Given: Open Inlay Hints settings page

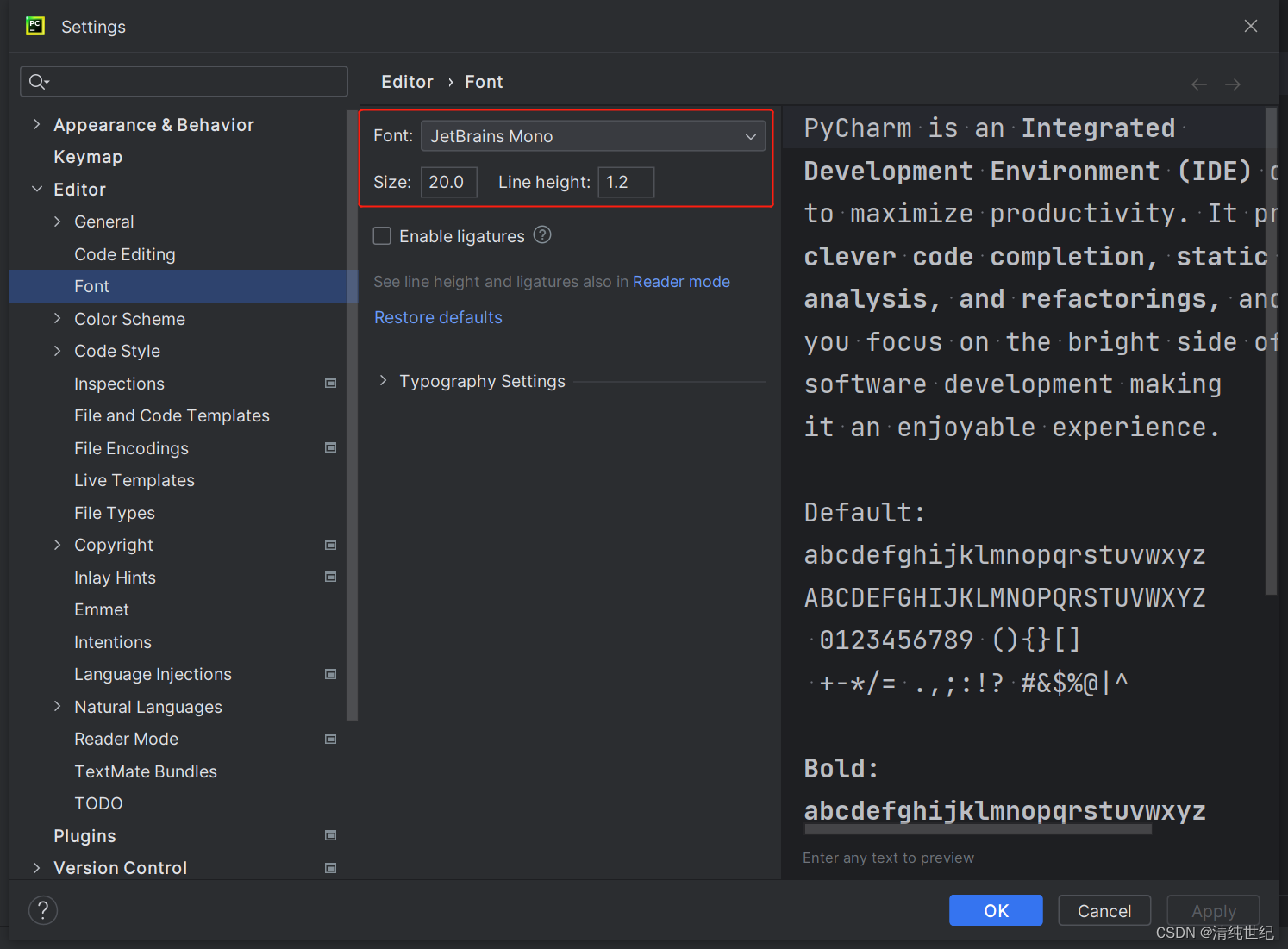Looking at the screenshot, I should tap(115, 578).
